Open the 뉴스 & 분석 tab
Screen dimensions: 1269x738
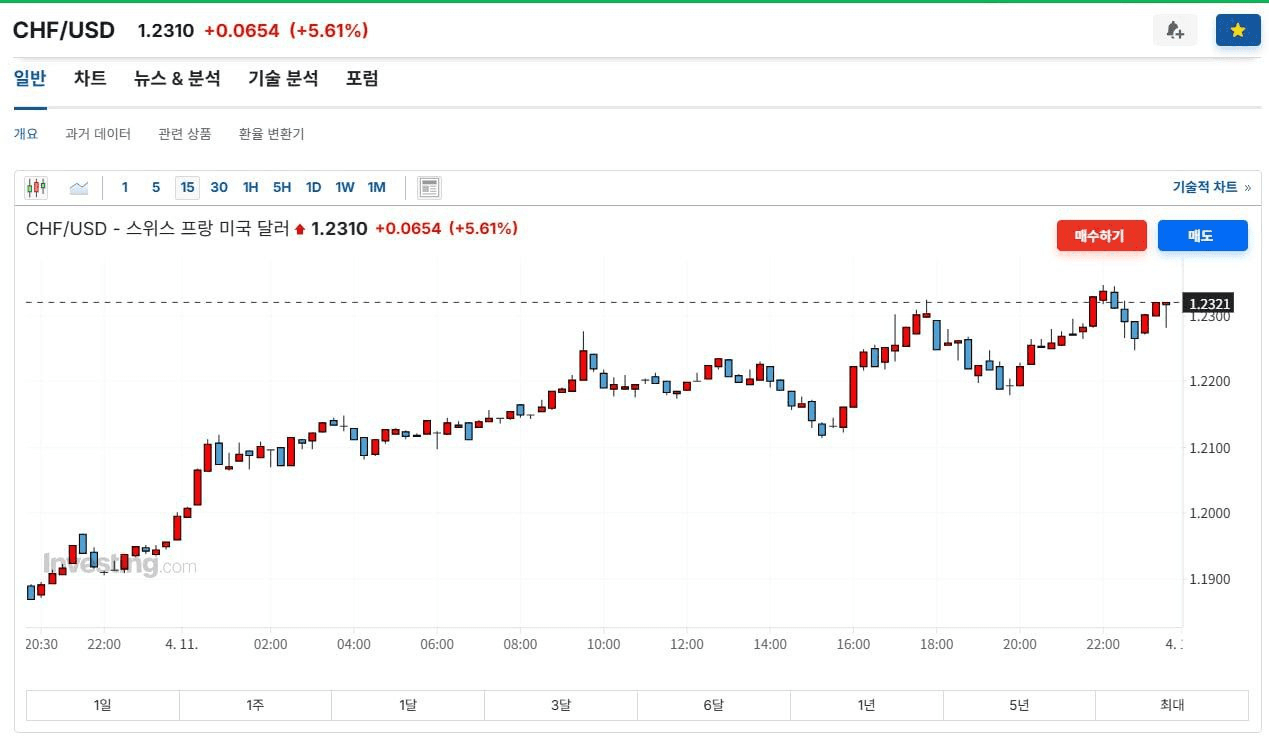pos(177,78)
